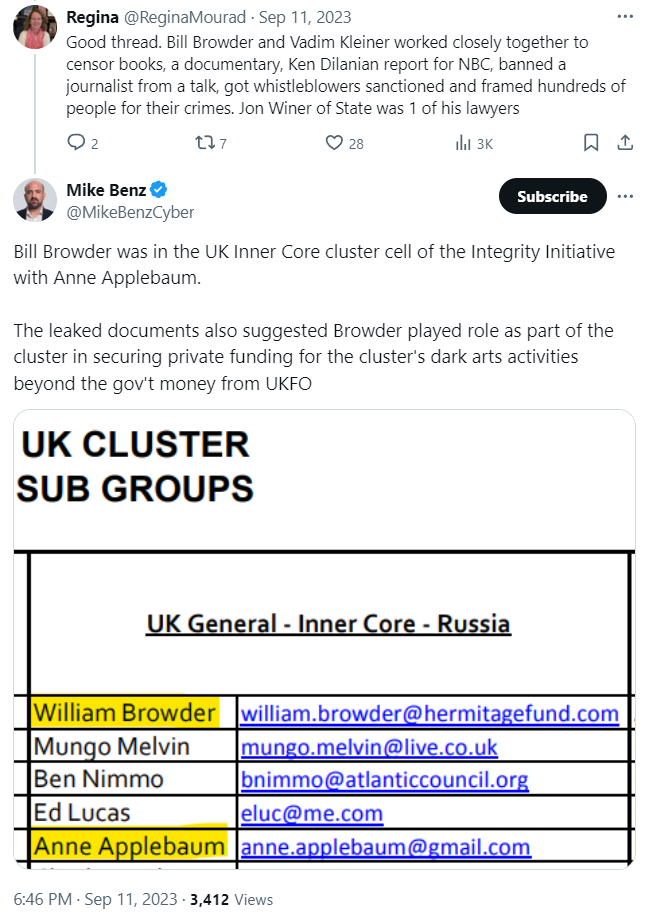Open Mike Benz's profile avatar

click(34, 199)
